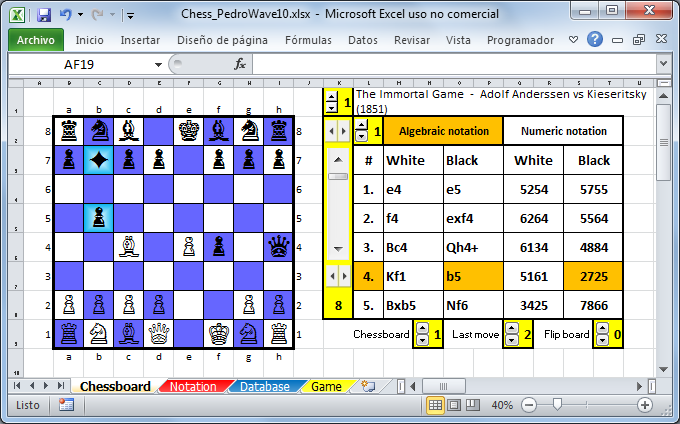The width and height of the screenshot is (680, 424).
Task: Toggle the Flip board spinner
Action: [602, 334]
